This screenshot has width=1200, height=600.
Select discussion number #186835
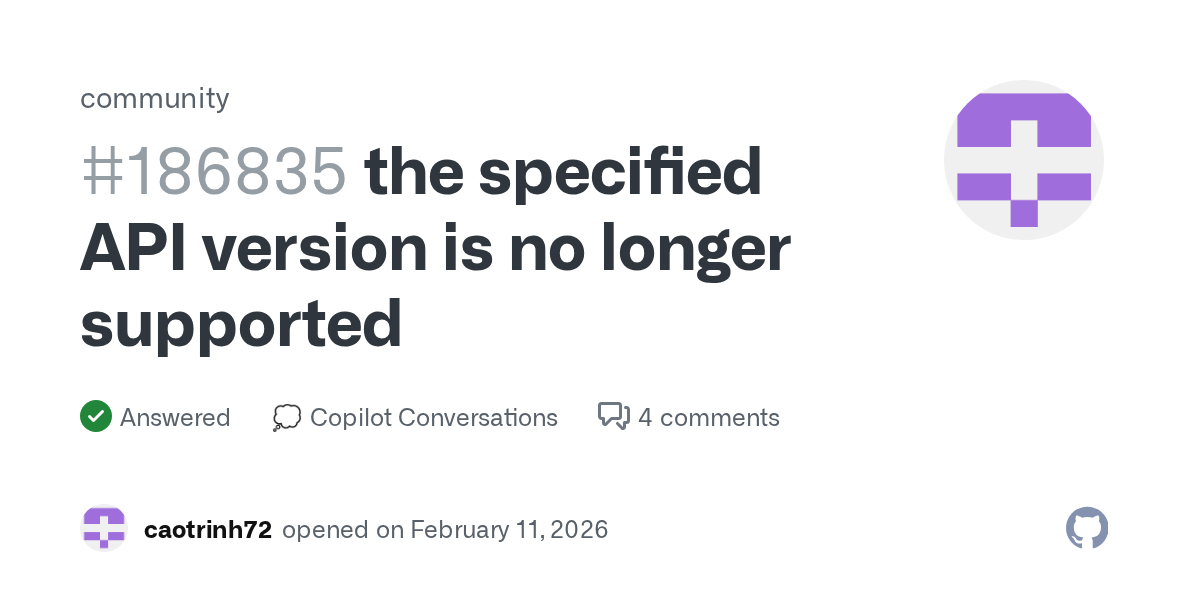[x=214, y=172]
